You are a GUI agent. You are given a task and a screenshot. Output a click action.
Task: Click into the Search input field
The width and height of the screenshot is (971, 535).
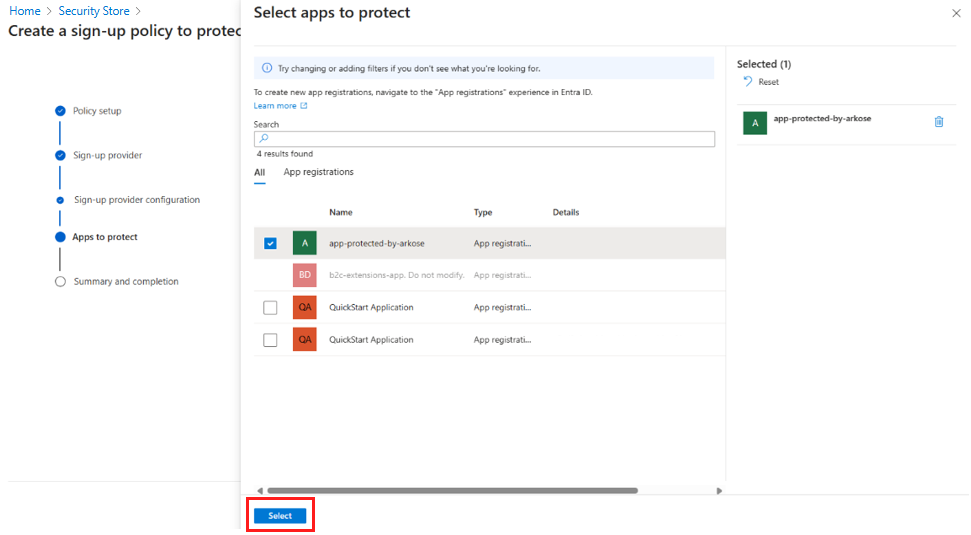pyautogui.click(x=484, y=139)
